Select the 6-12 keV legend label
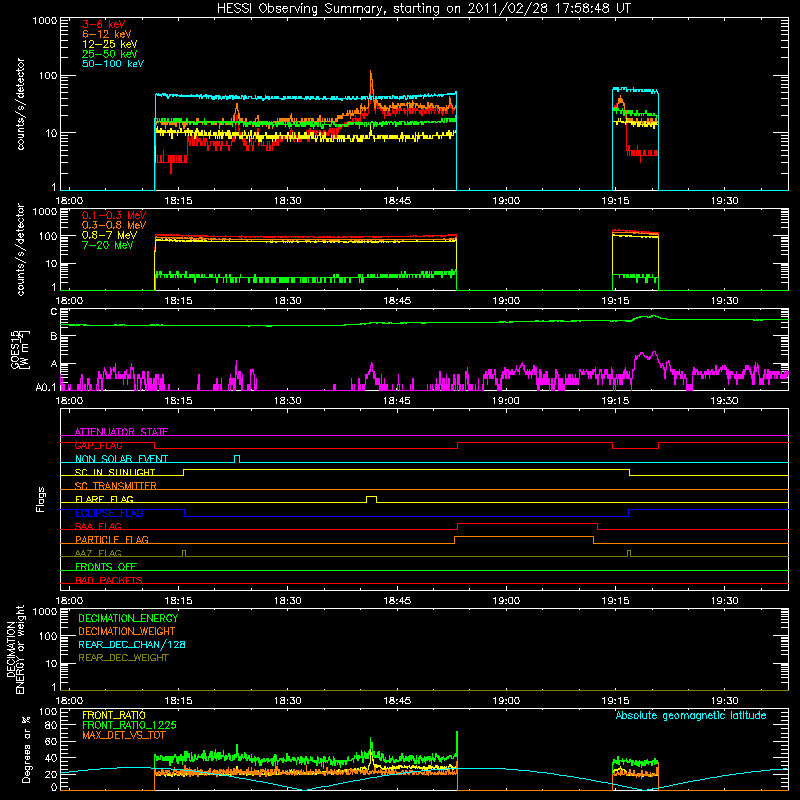 107,34
